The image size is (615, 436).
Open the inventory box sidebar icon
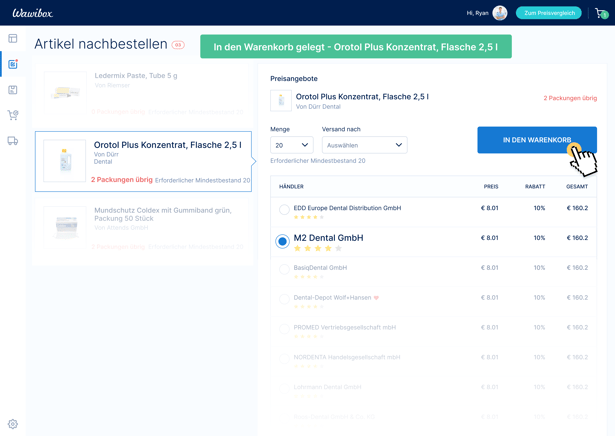(x=13, y=90)
